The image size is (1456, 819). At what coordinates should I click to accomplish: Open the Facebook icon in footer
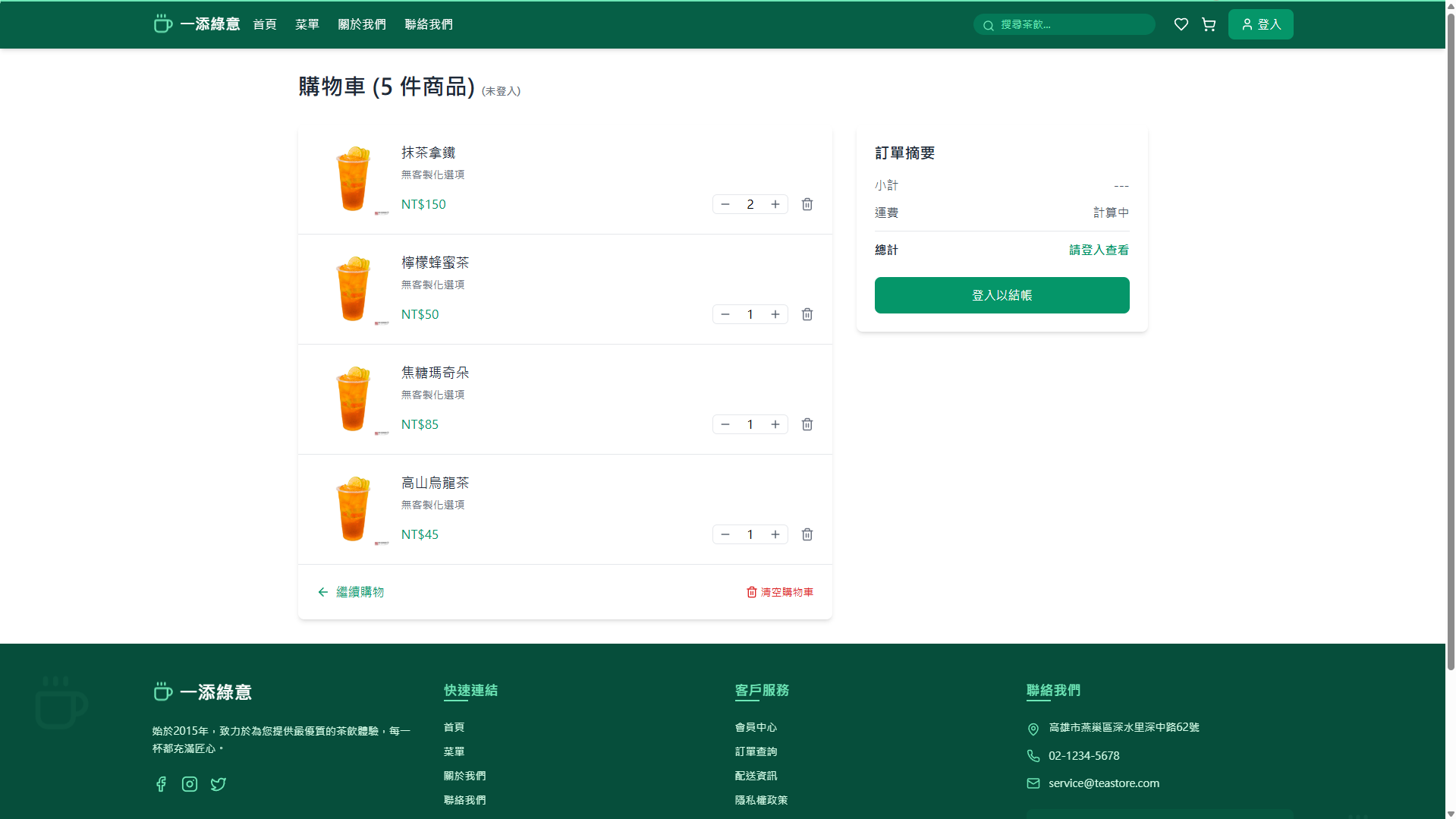pos(161,784)
